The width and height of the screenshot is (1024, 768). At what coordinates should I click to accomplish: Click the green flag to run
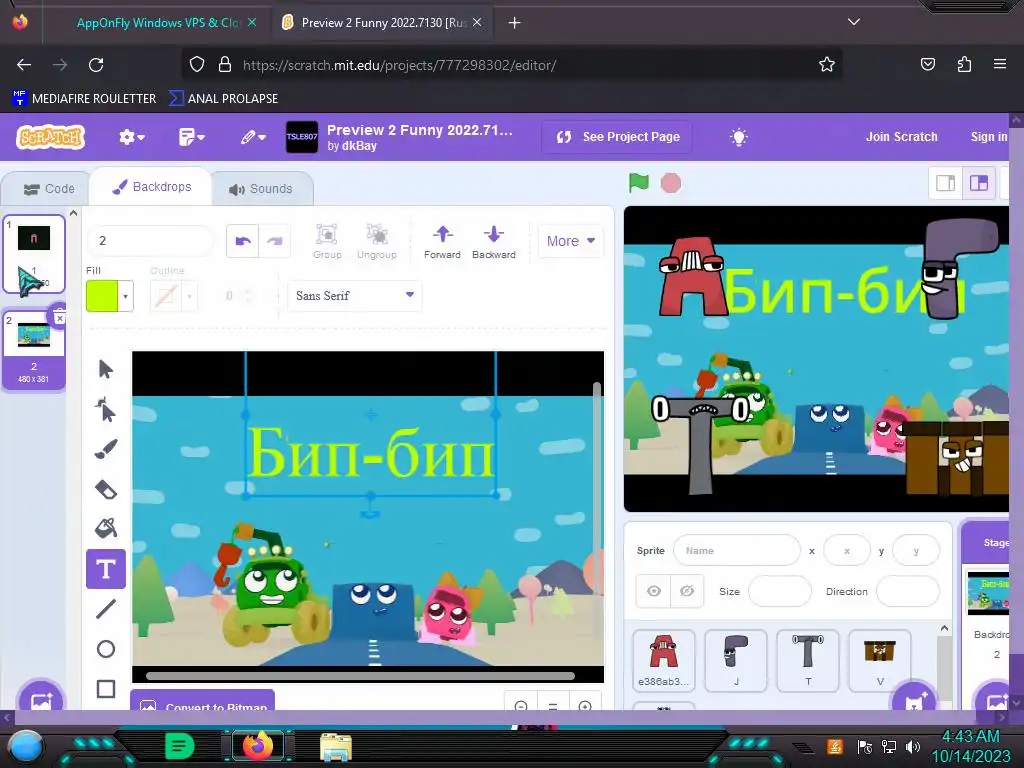[x=639, y=183]
